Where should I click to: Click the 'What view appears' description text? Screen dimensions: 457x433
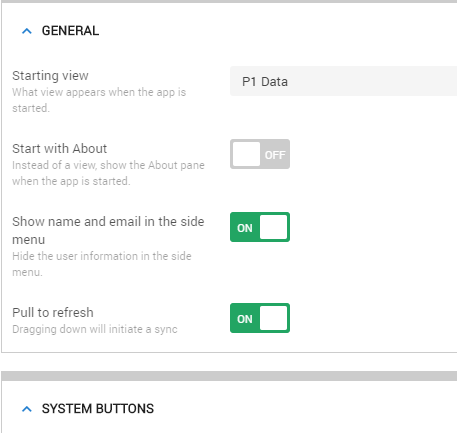coord(99,100)
